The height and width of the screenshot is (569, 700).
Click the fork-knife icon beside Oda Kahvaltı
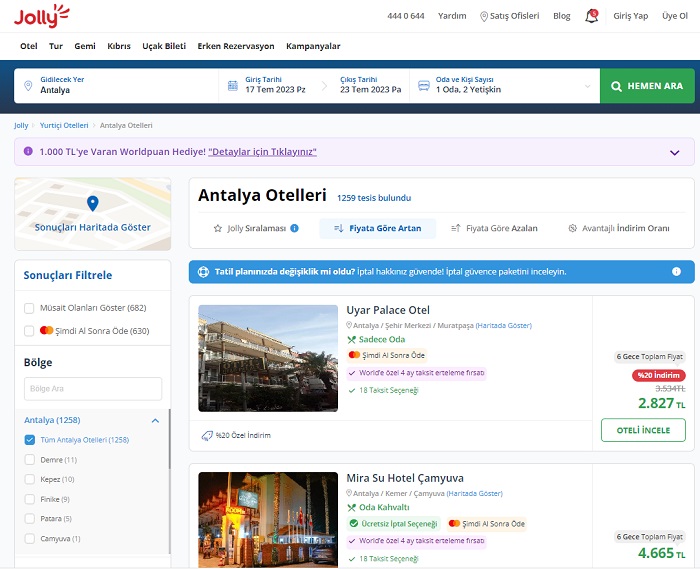pos(352,507)
